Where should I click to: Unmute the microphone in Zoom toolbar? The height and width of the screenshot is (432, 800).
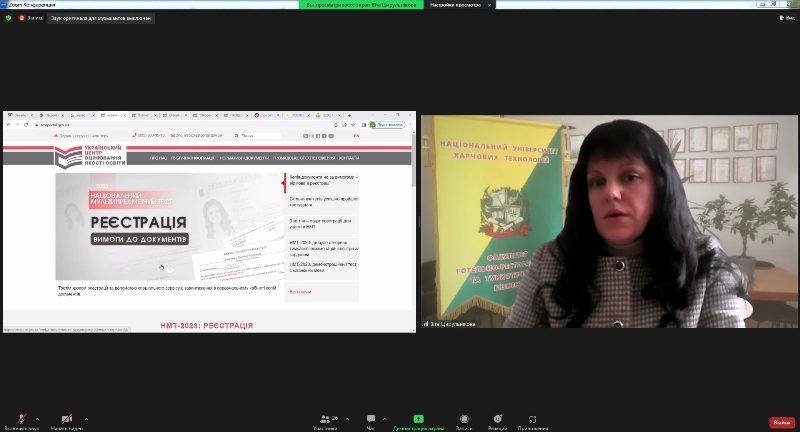tap(21, 421)
